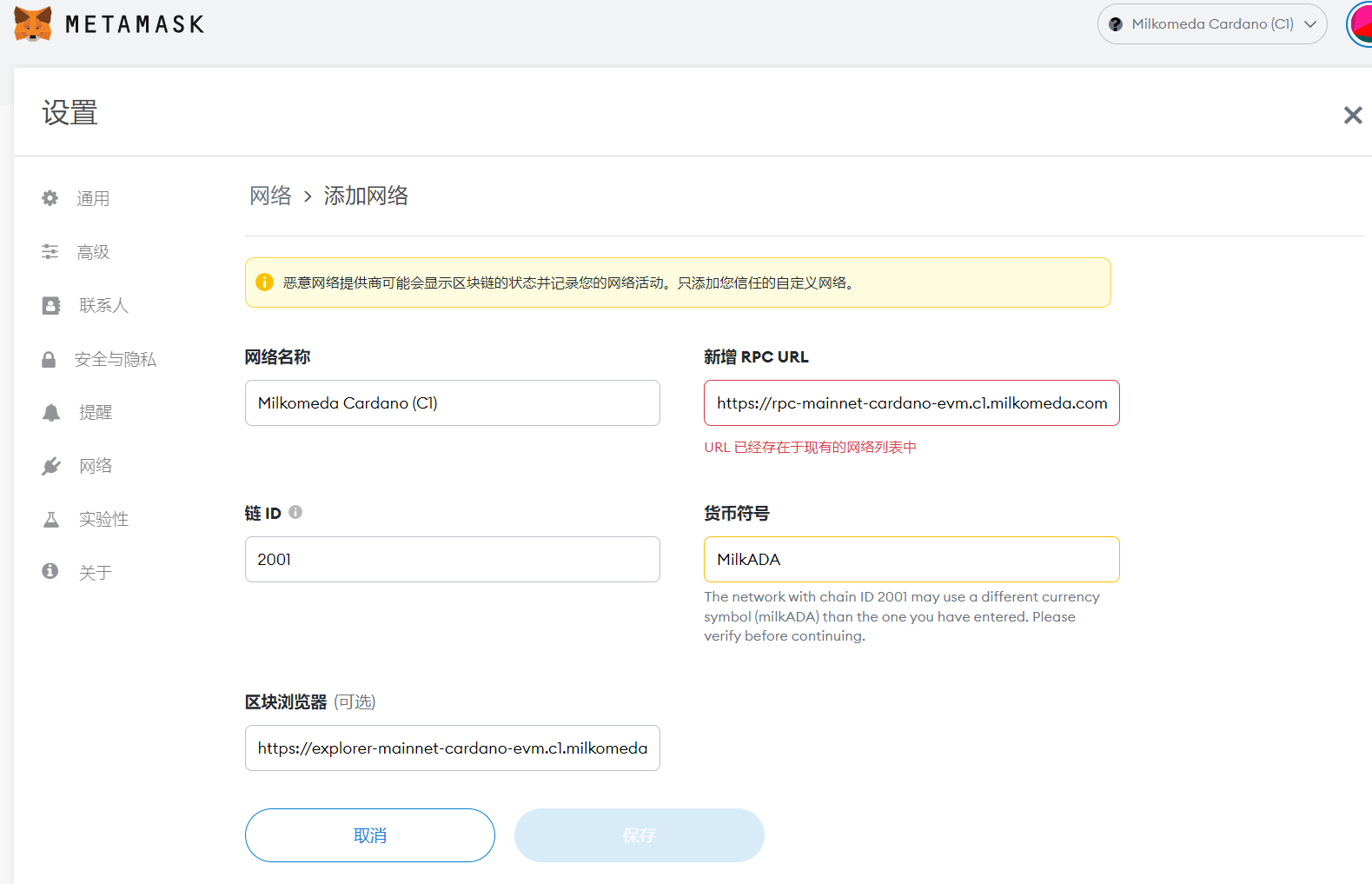Click the plug icon beside 网络
1372x884 pixels.
pos(51,466)
